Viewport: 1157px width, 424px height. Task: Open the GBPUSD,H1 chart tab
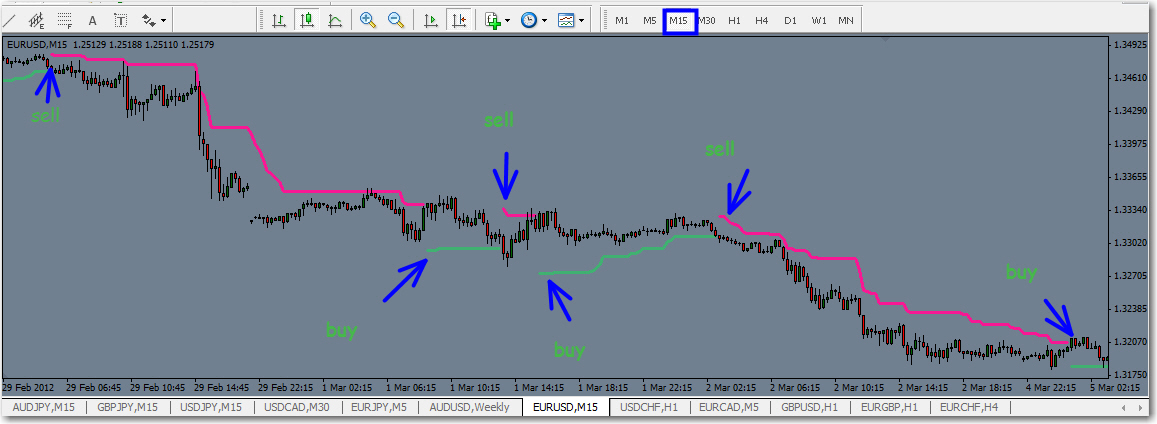tap(812, 406)
